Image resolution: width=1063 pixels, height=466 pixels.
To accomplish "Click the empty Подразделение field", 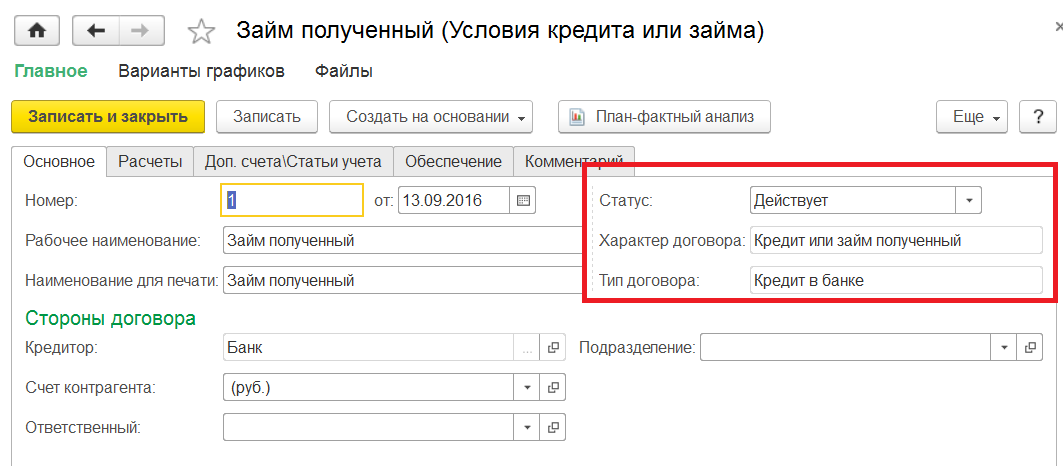I will click(845, 348).
